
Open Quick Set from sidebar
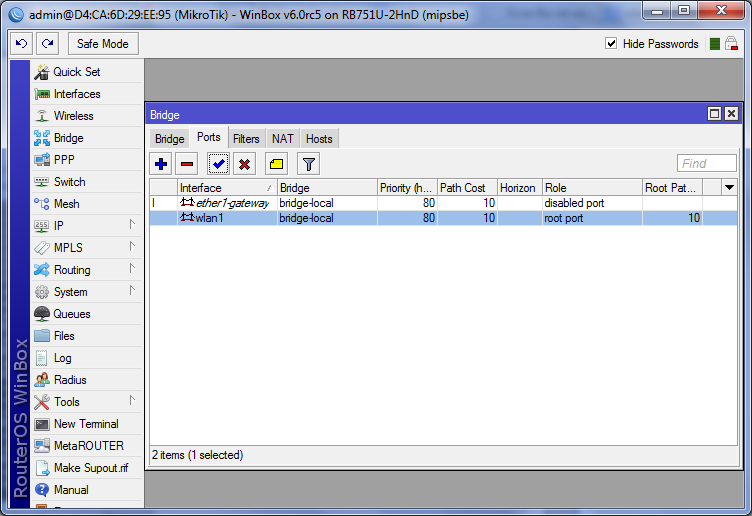[87, 72]
